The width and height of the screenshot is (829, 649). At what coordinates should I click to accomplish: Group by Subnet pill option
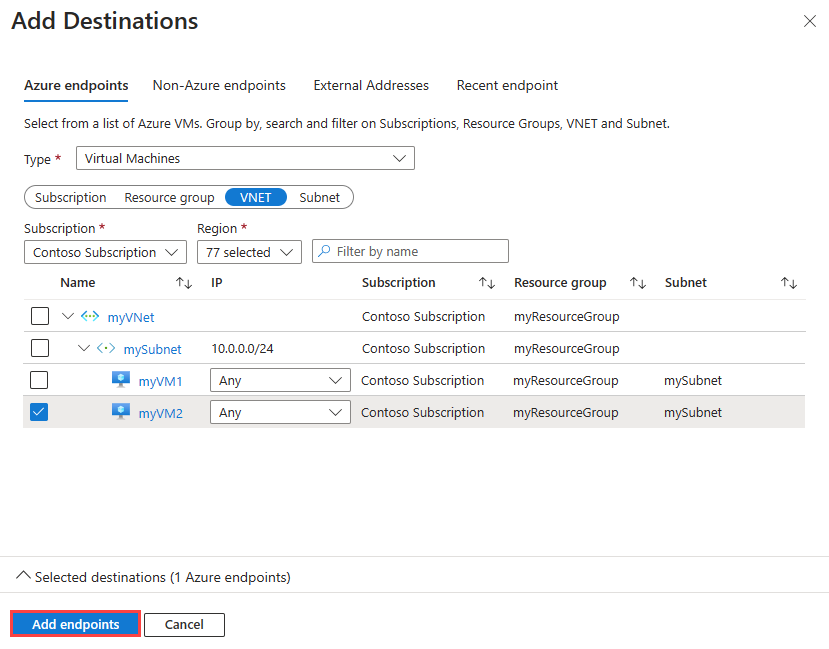319,197
